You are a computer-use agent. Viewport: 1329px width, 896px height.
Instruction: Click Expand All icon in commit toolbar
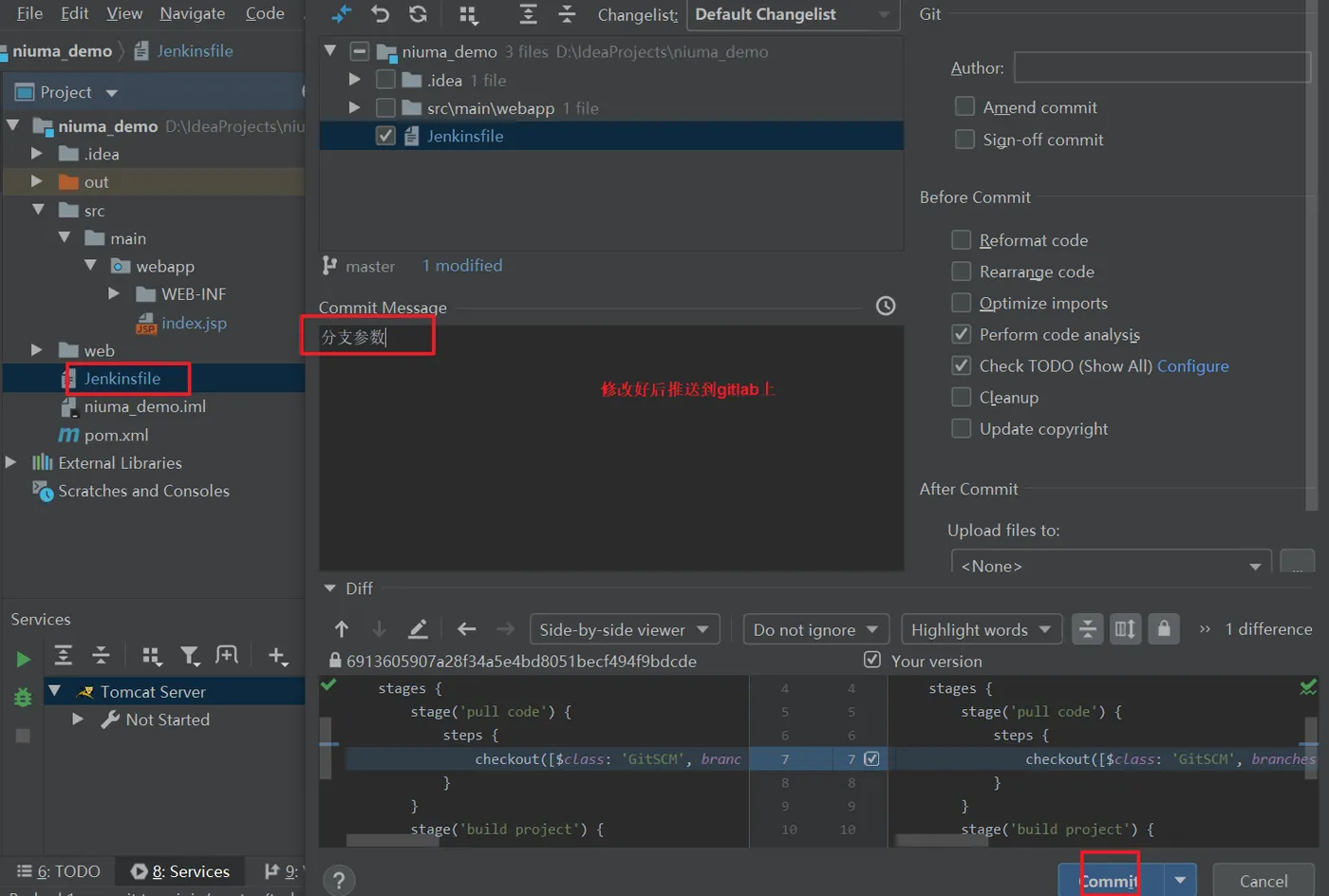point(528,14)
